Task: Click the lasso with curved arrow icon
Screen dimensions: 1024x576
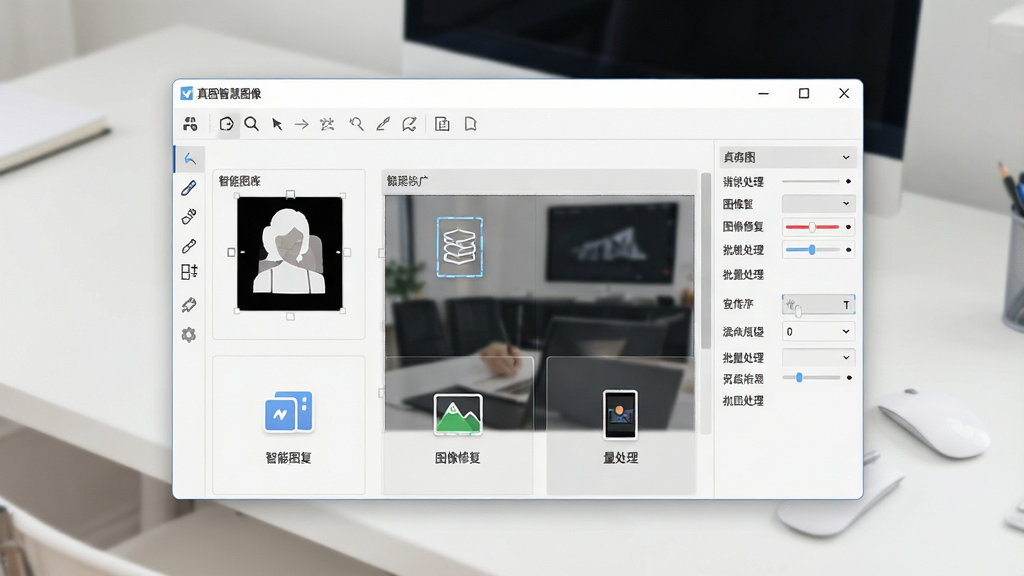Action: pyautogui.click(x=409, y=124)
